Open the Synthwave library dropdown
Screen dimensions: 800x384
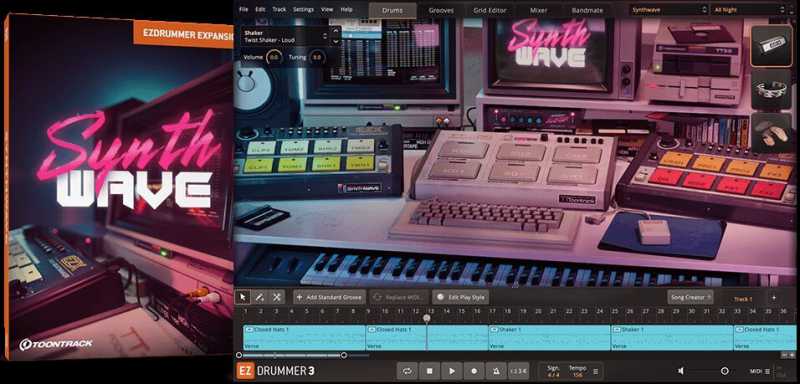point(668,10)
